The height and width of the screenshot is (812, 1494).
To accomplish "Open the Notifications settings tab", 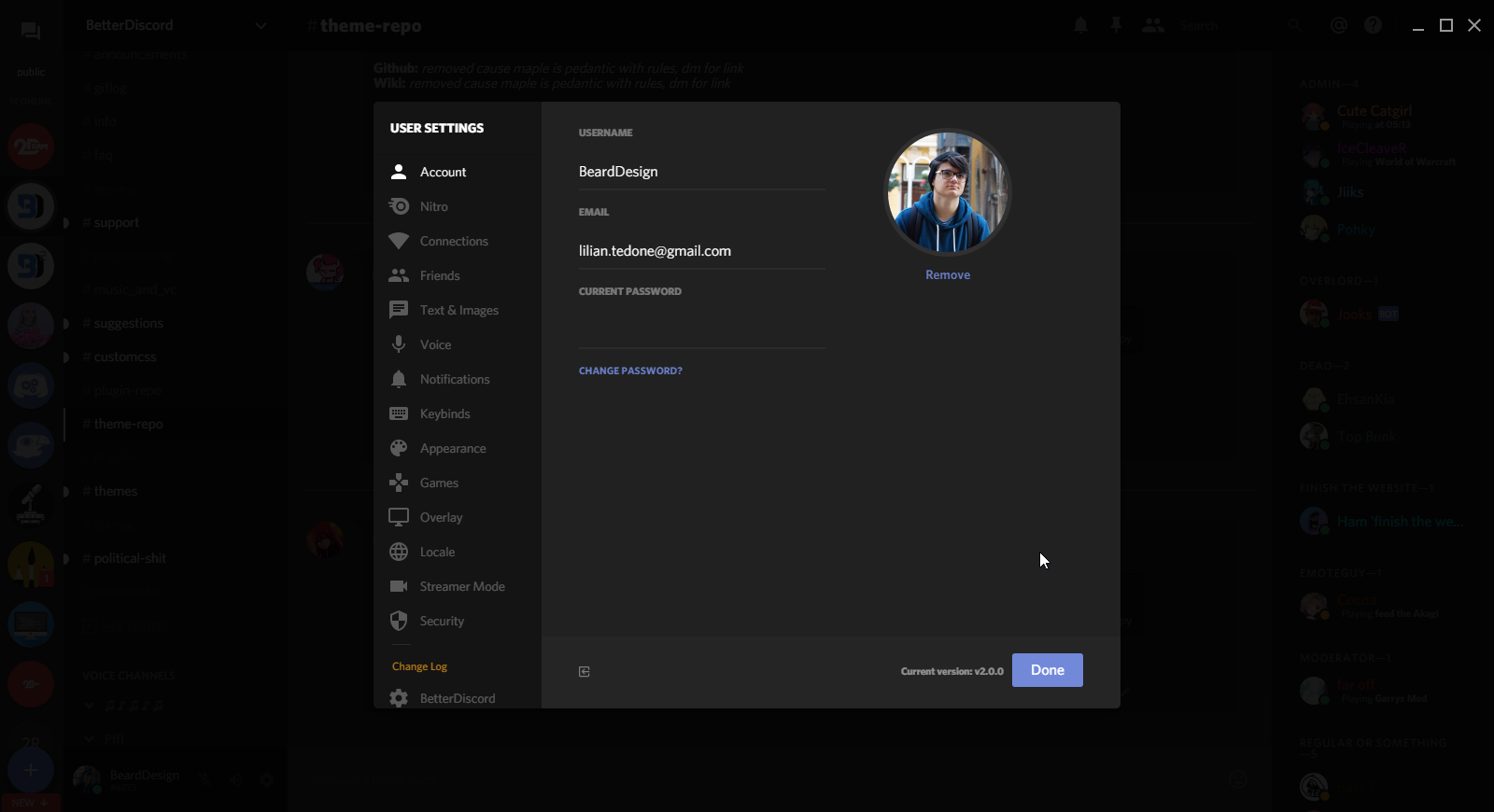I will (x=458, y=379).
